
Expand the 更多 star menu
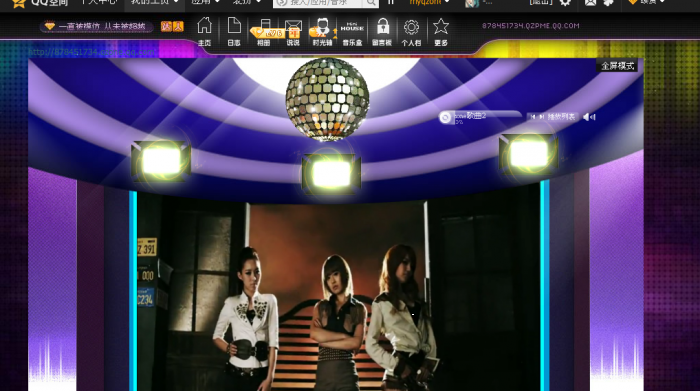441,31
